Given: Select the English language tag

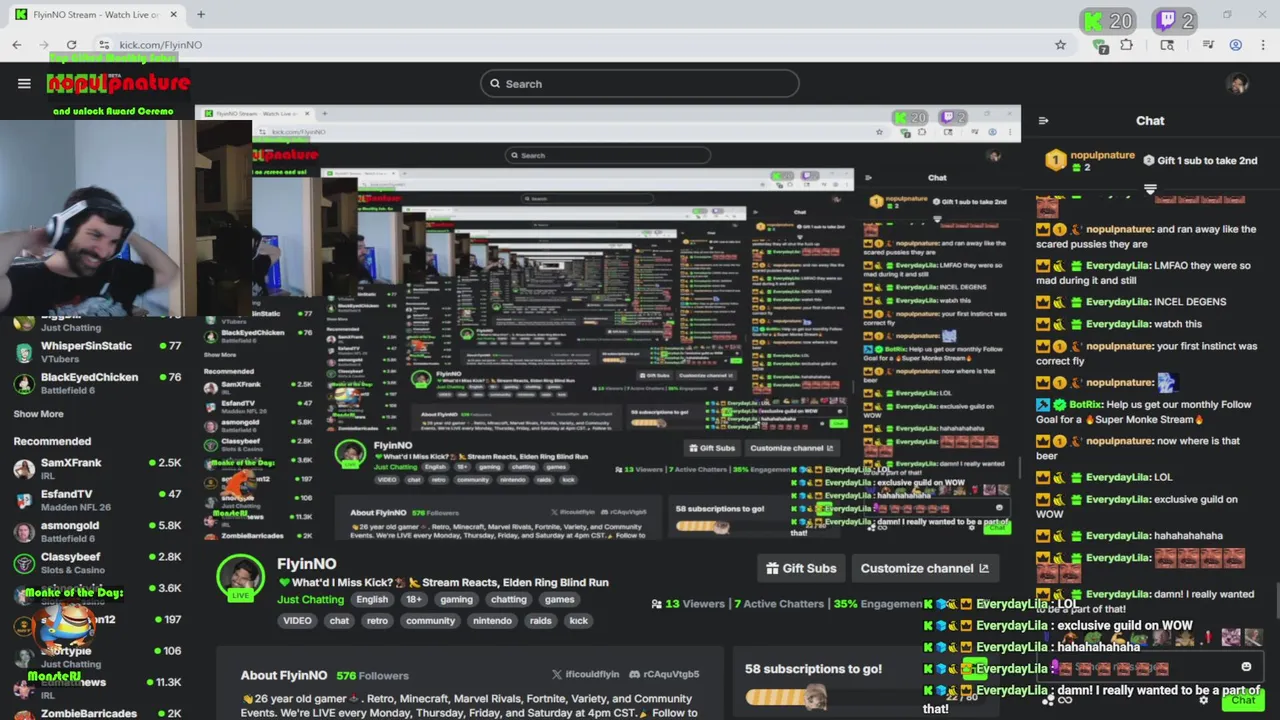Looking at the screenshot, I should (x=372, y=600).
